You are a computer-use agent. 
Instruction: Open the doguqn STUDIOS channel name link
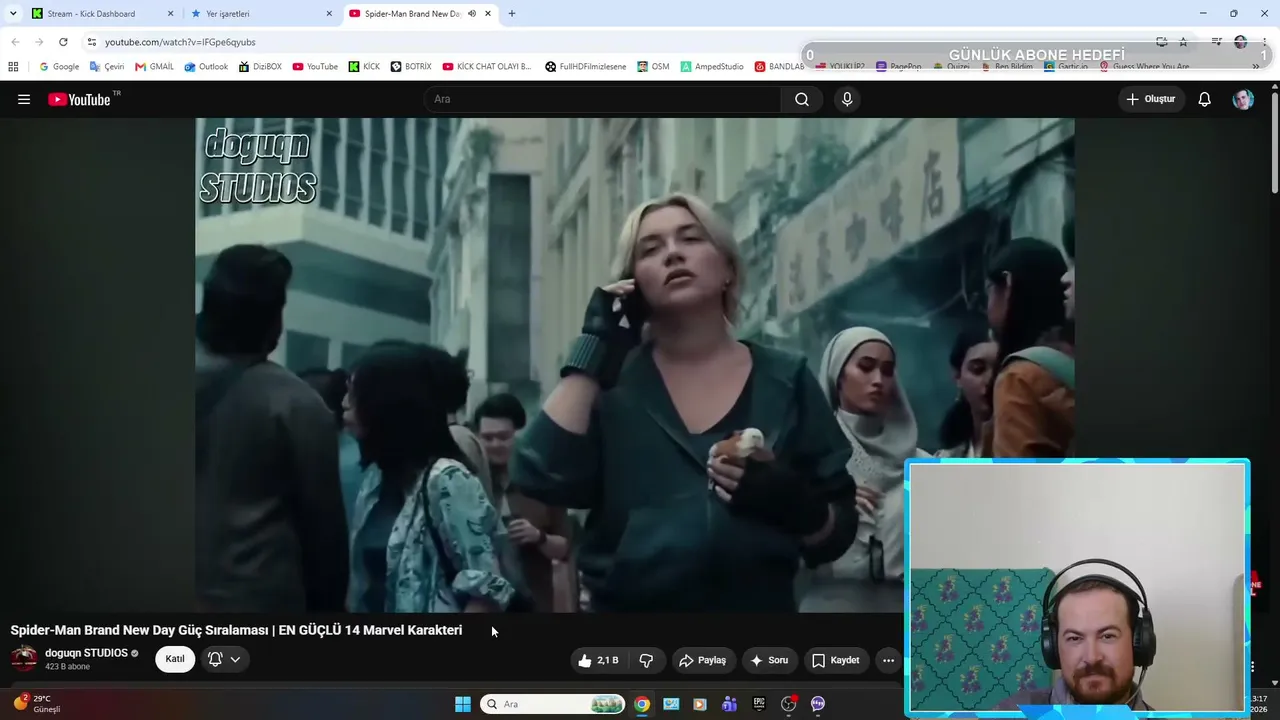tap(86, 653)
